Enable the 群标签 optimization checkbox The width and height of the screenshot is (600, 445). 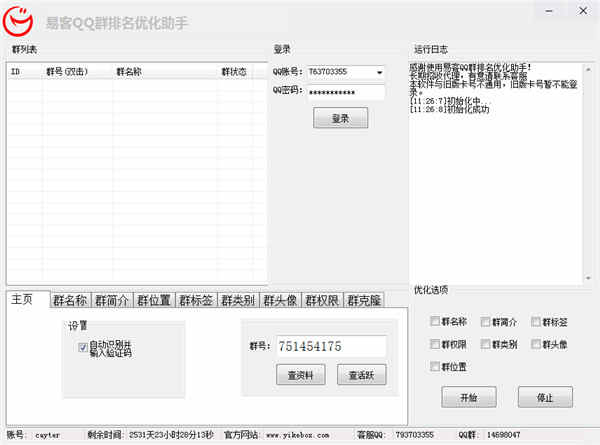[536, 322]
